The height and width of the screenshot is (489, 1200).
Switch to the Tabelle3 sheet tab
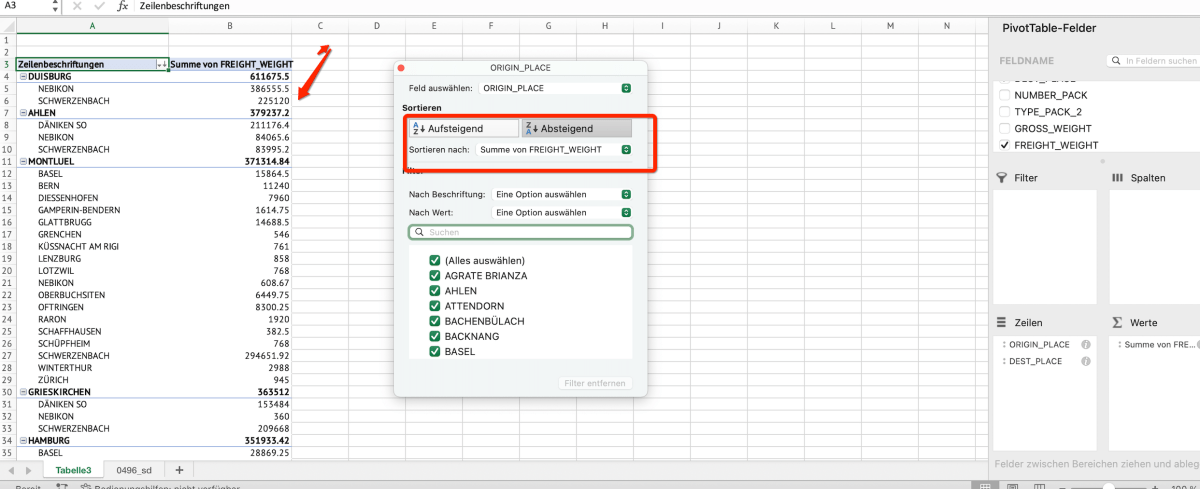point(73,470)
